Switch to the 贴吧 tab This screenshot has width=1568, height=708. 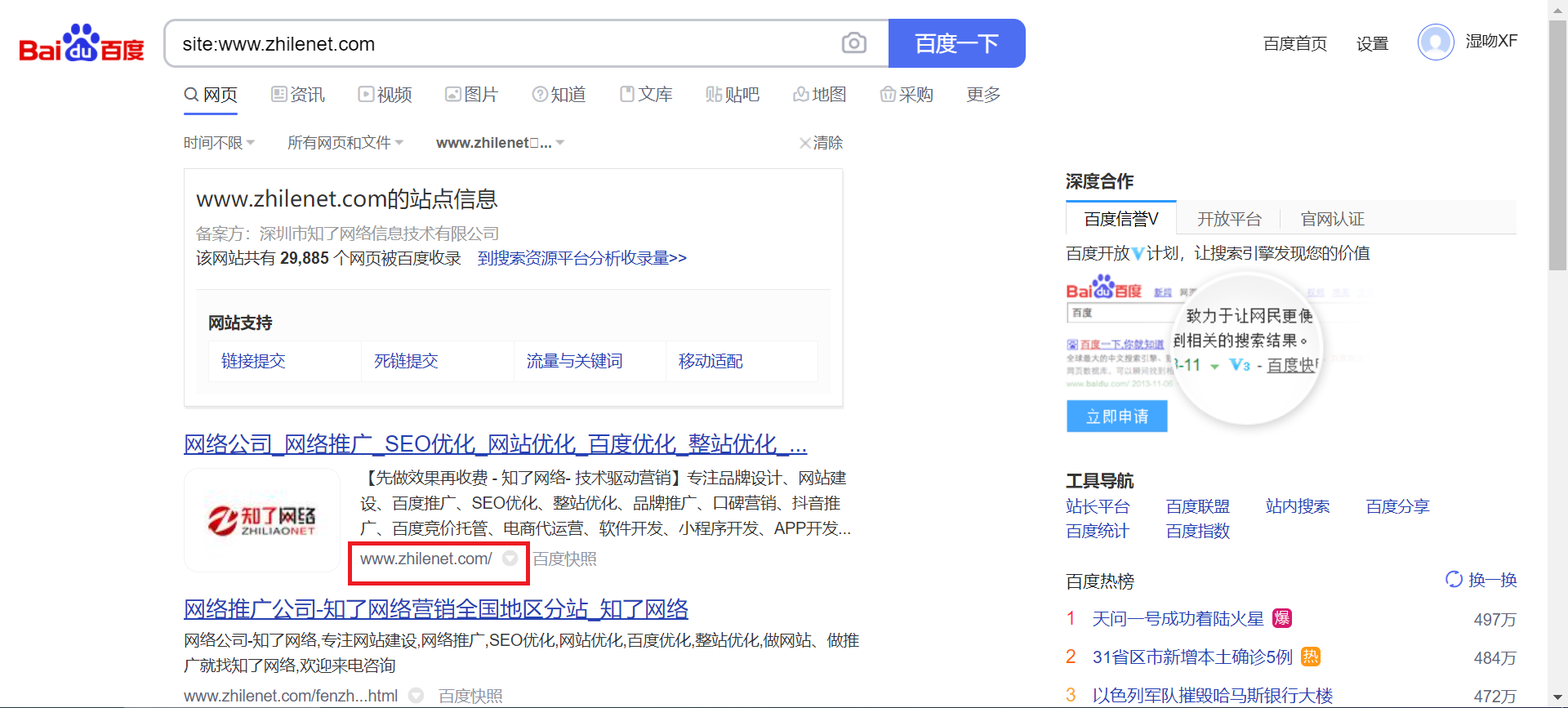pos(733,95)
